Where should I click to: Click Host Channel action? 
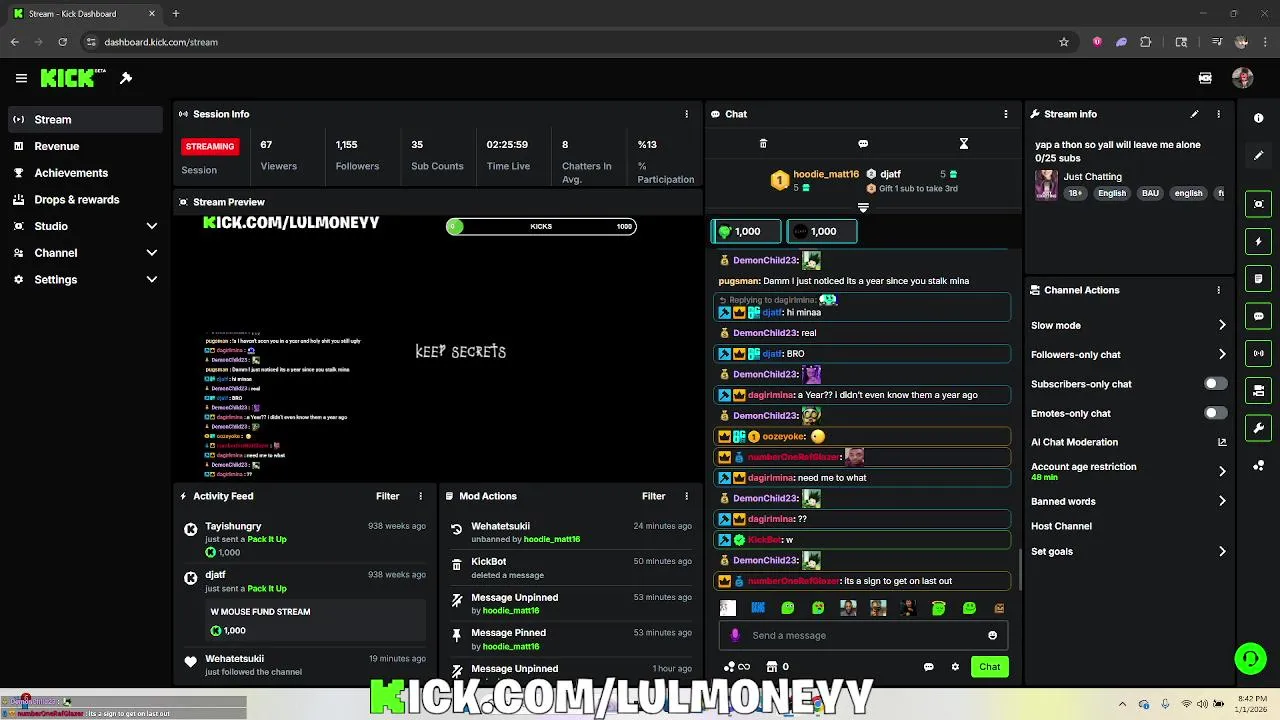tap(1061, 526)
